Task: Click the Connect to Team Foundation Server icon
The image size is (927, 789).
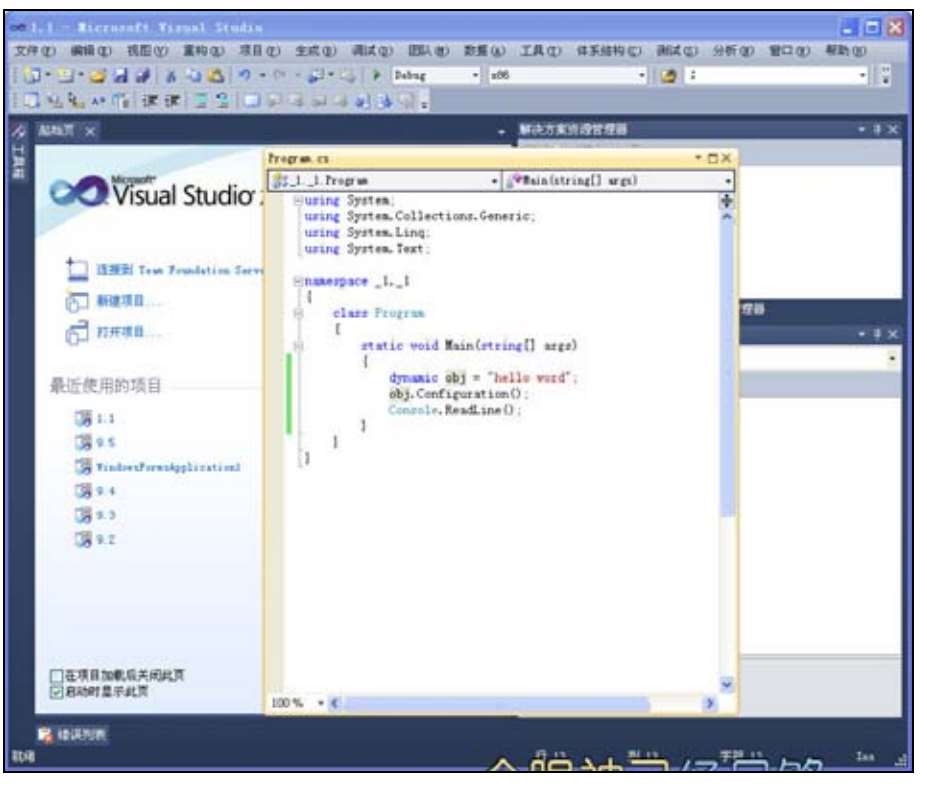Action: 76,269
